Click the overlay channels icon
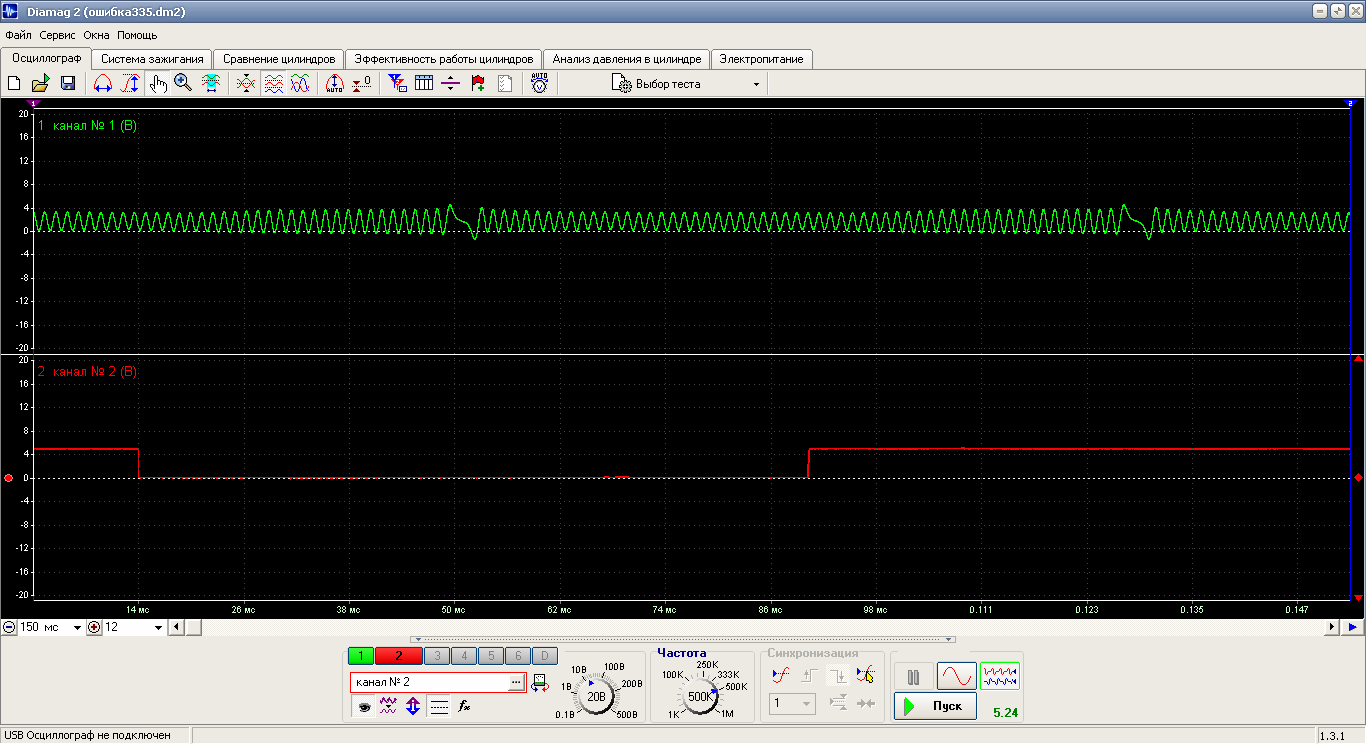This screenshot has width=1366, height=744. pos(246,84)
